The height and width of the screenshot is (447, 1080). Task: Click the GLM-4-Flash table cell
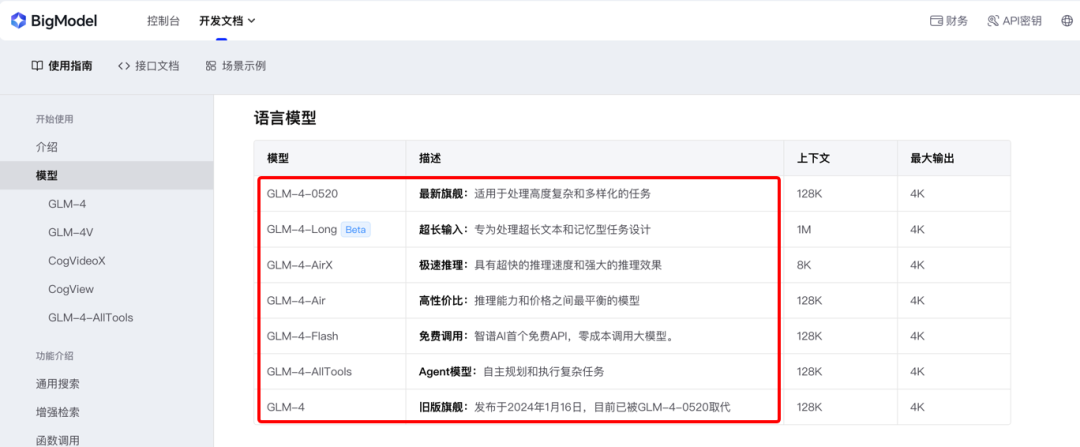[302, 336]
